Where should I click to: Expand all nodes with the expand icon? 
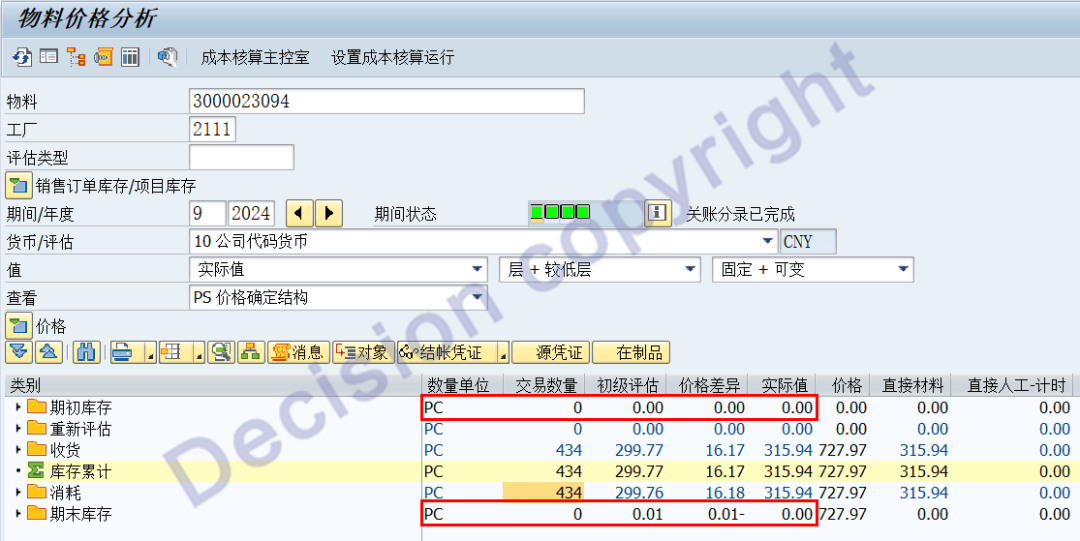(x=19, y=352)
